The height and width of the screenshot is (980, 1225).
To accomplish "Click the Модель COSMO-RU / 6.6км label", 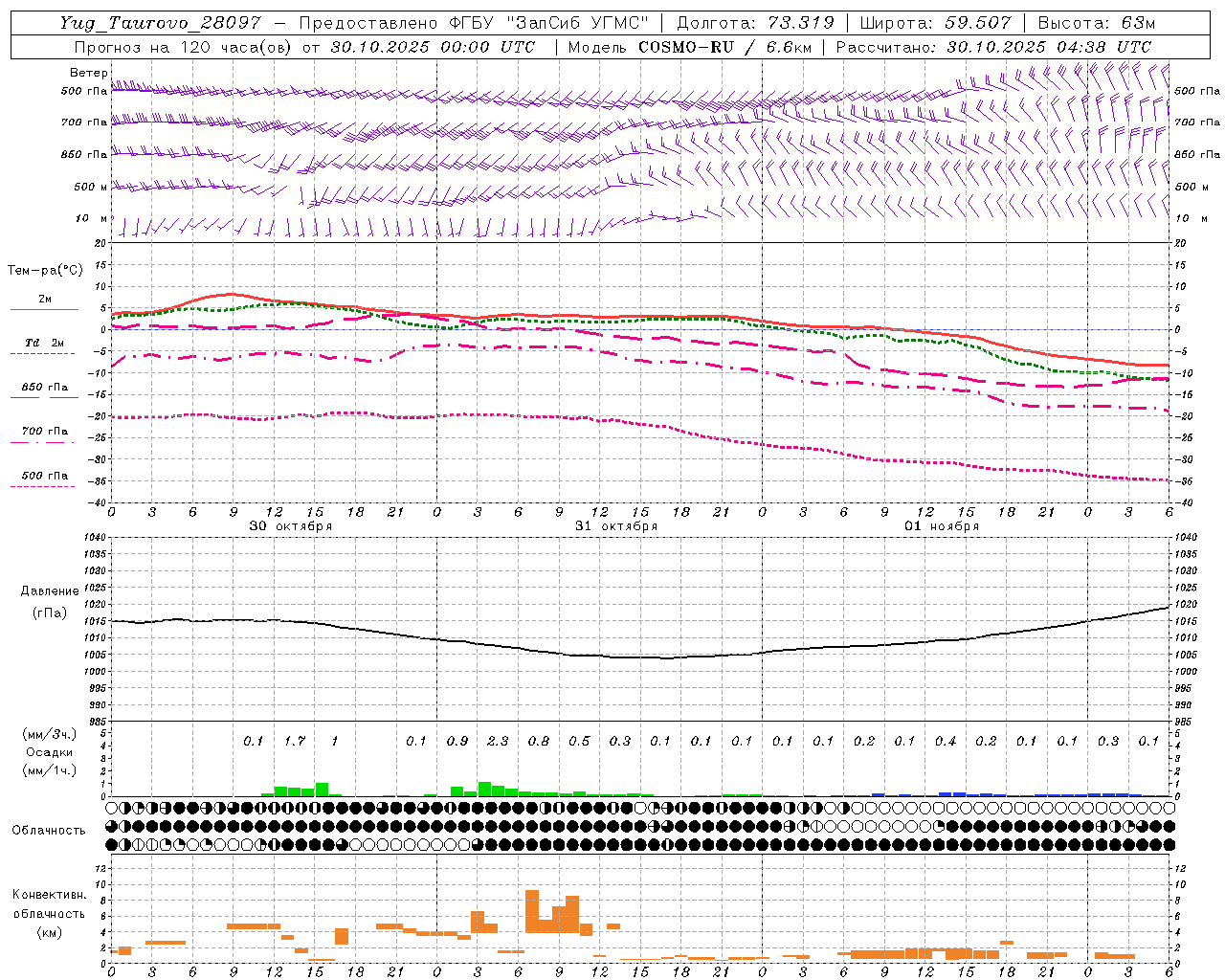I will point(690,47).
